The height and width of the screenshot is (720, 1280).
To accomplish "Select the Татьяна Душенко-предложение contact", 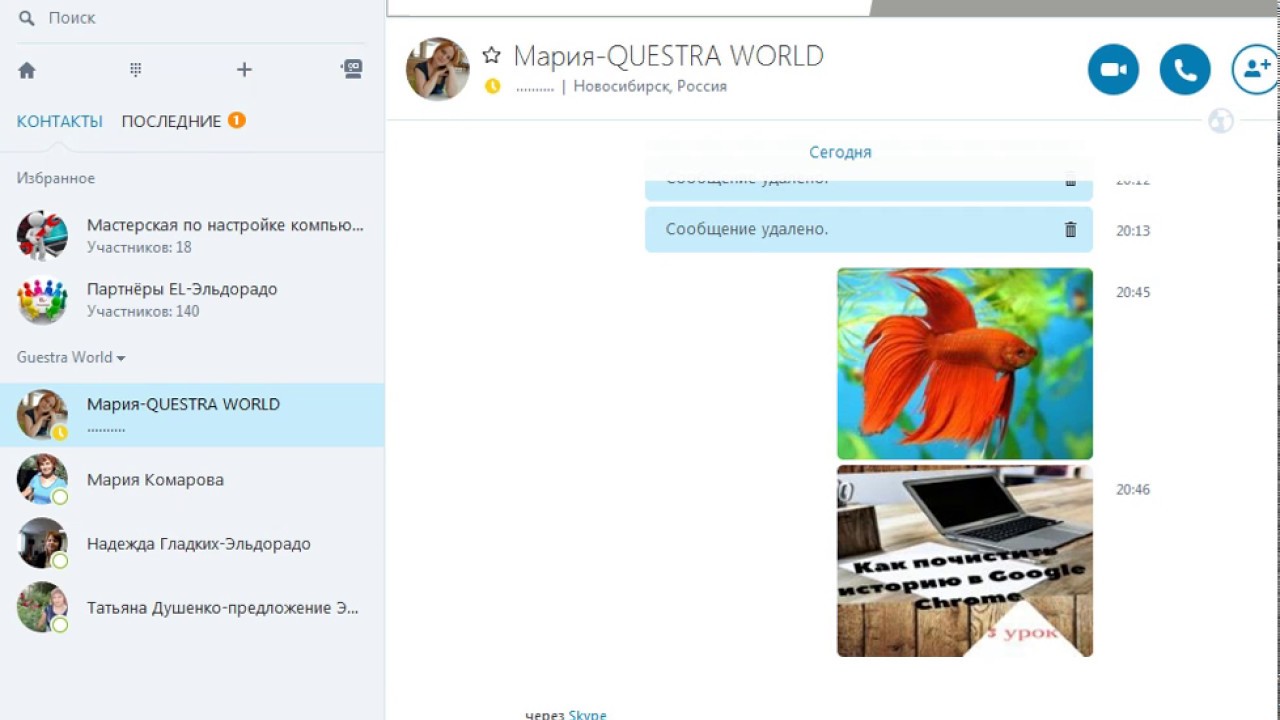I will coord(192,607).
